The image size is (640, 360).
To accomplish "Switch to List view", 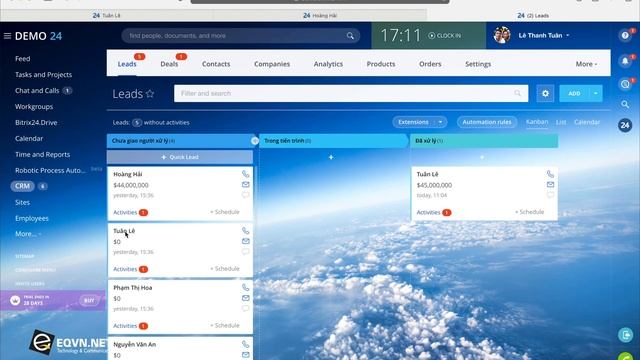I will (561, 122).
